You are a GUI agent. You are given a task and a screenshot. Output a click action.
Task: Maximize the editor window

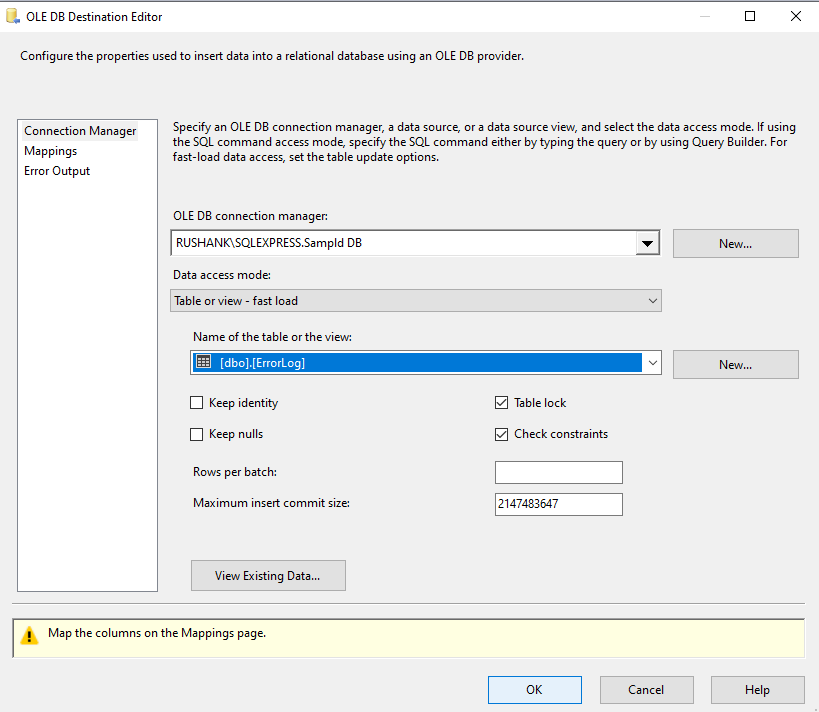point(750,16)
